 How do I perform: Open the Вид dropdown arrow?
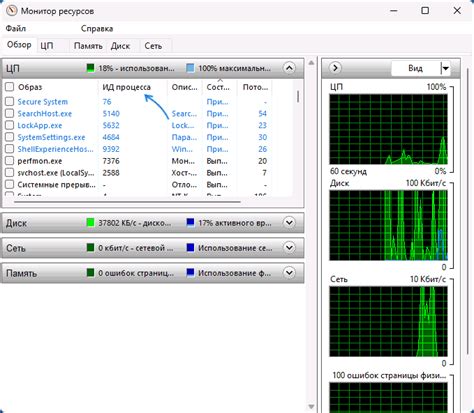coord(445,68)
